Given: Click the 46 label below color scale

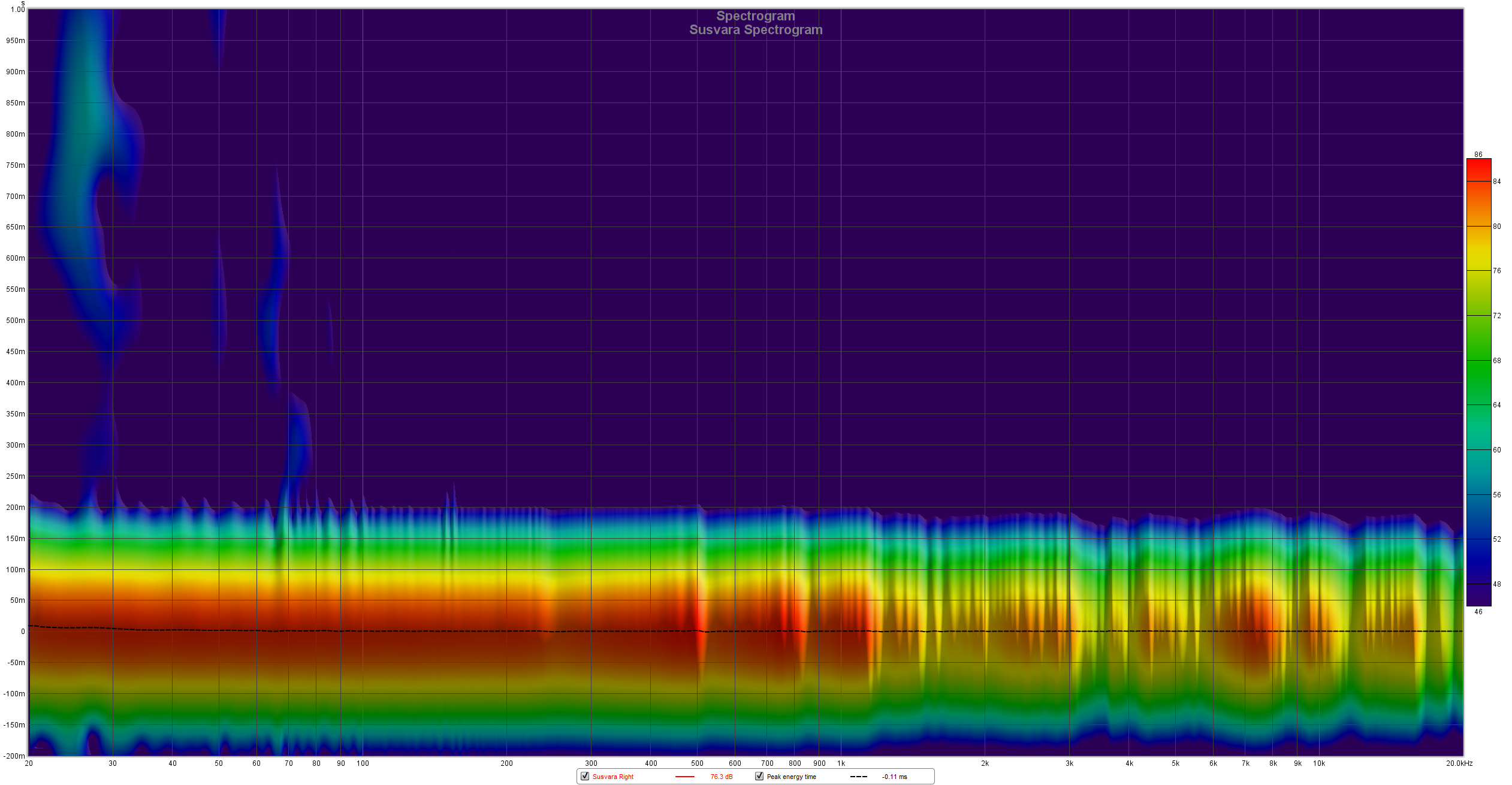Looking at the screenshot, I should click(1478, 612).
